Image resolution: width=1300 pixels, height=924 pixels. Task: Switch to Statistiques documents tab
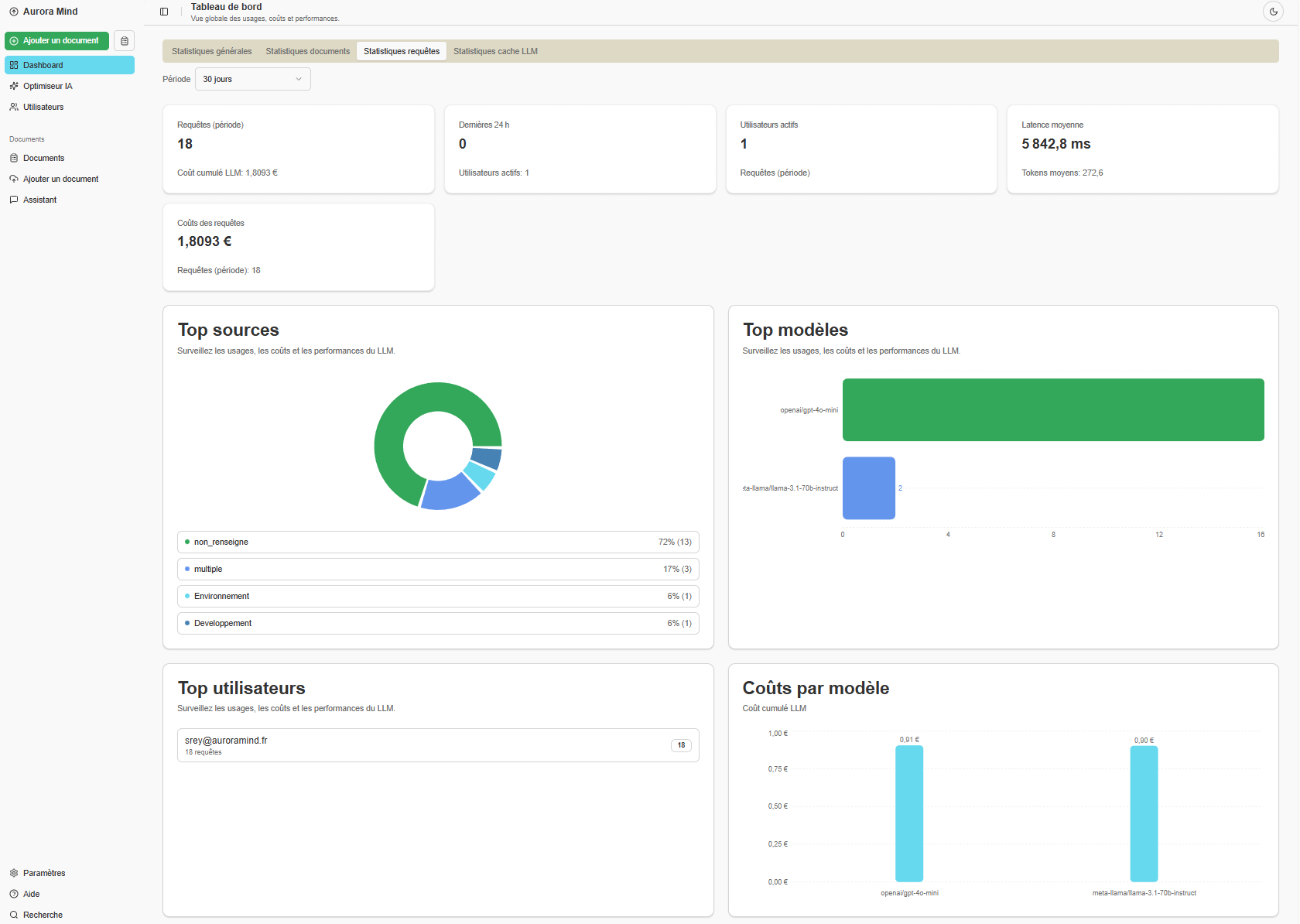click(307, 51)
